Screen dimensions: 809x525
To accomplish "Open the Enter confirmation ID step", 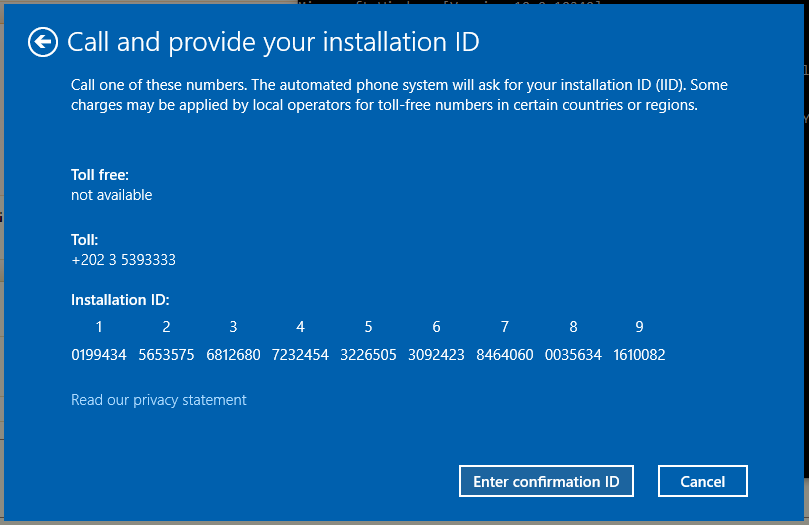I will pyautogui.click(x=546, y=481).
